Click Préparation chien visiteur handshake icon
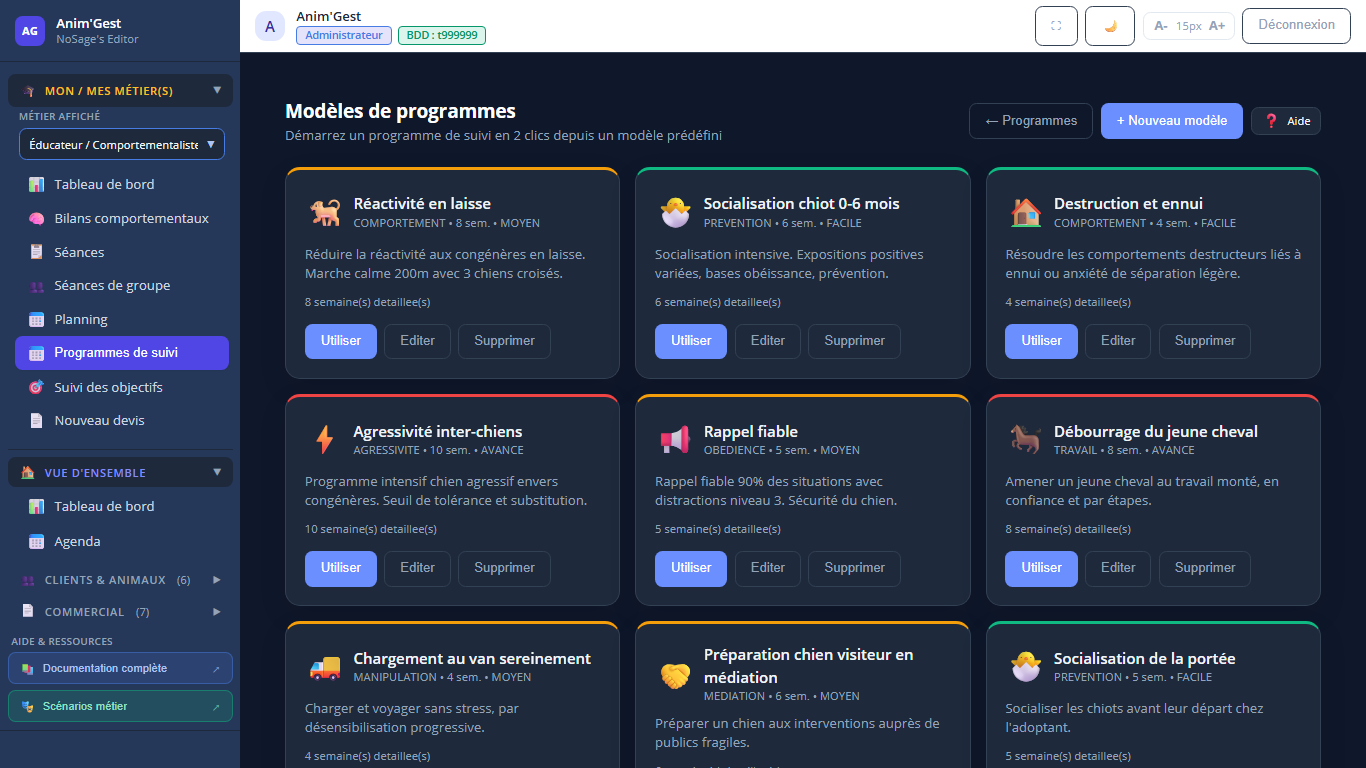1366x768 pixels. pyautogui.click(x=675, y=676)
